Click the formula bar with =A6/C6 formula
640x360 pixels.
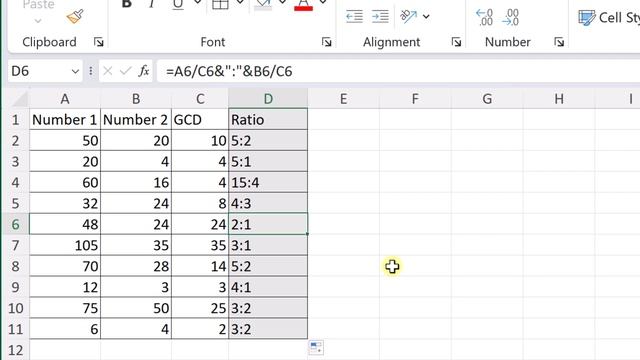(398, 71)
